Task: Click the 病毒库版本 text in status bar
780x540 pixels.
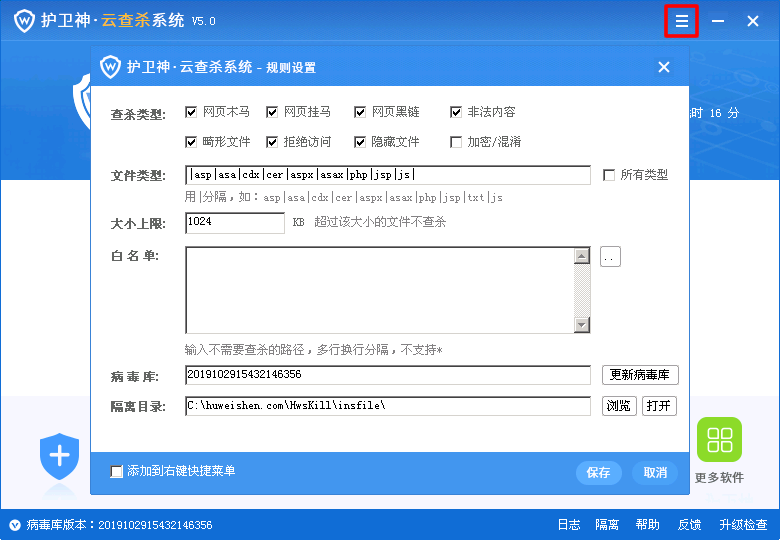Action: pos(119,525)
